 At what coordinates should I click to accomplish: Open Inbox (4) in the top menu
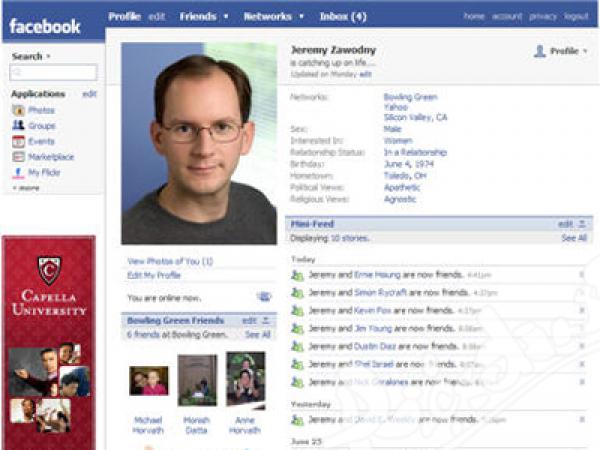(343, 16)
